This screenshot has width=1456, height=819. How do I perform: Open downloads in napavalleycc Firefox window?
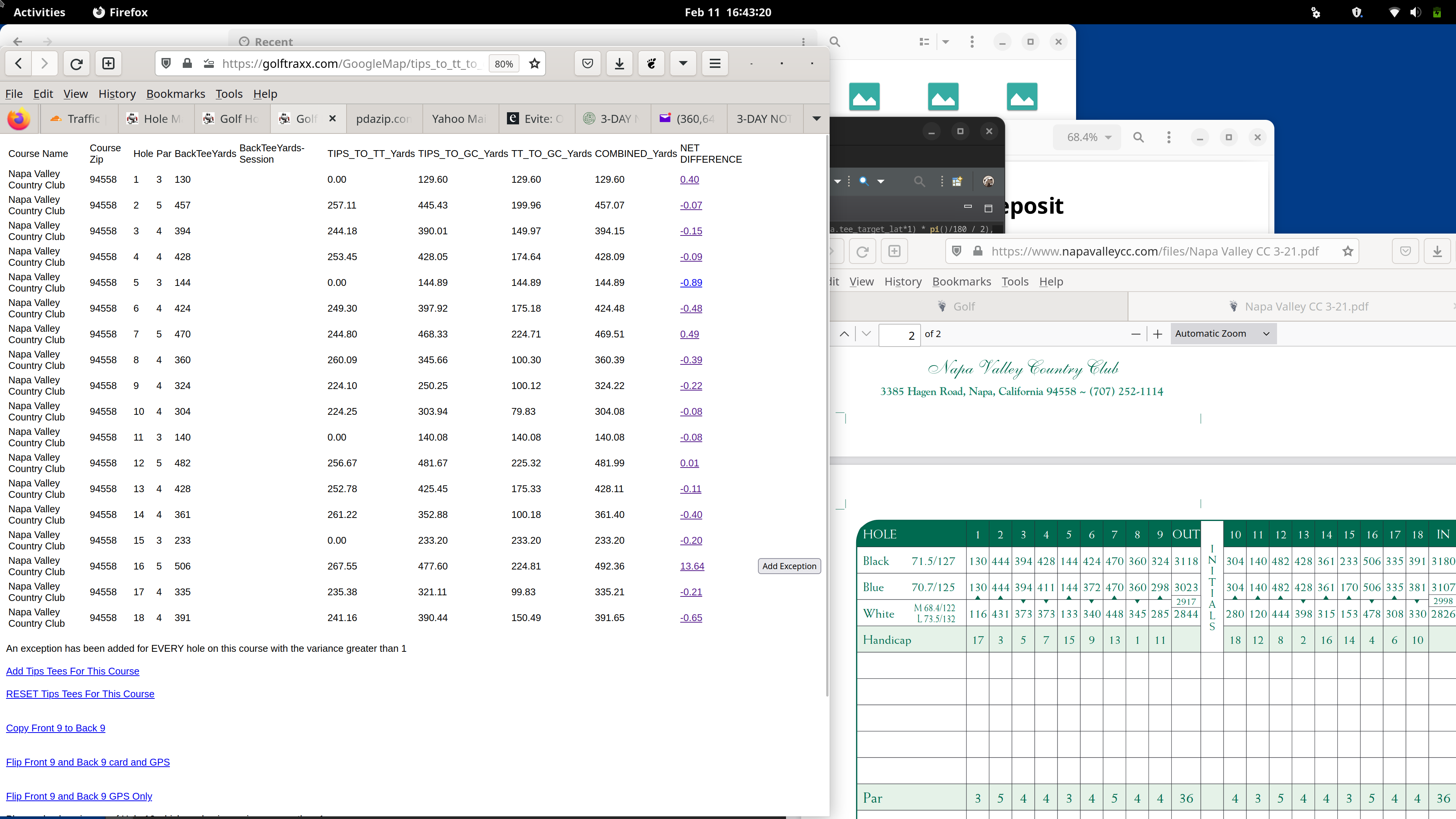pyautogui.click(x=1437, y=251)
